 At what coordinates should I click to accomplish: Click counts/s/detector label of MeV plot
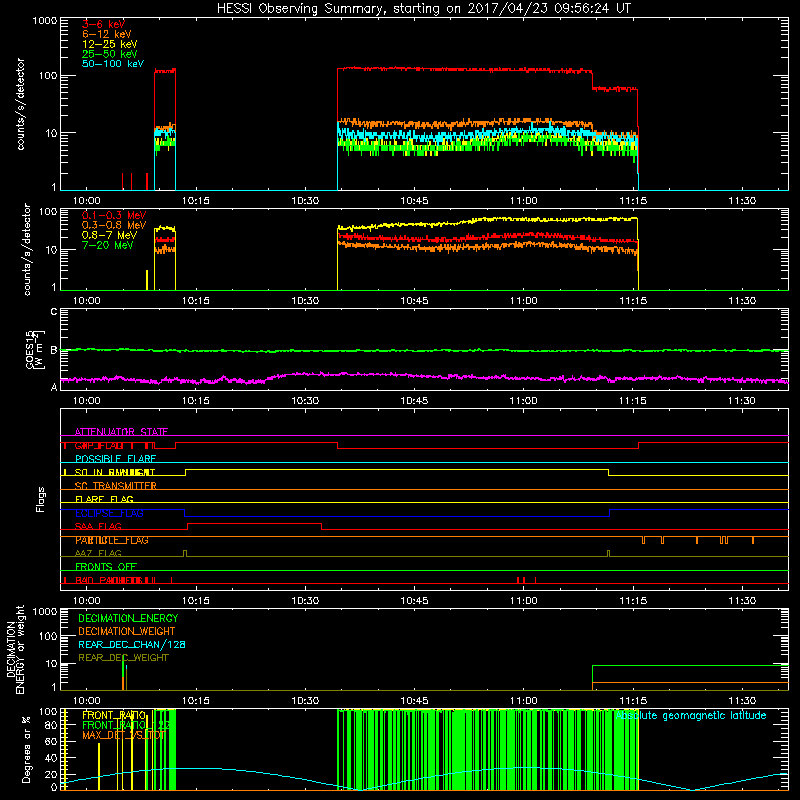27,249
